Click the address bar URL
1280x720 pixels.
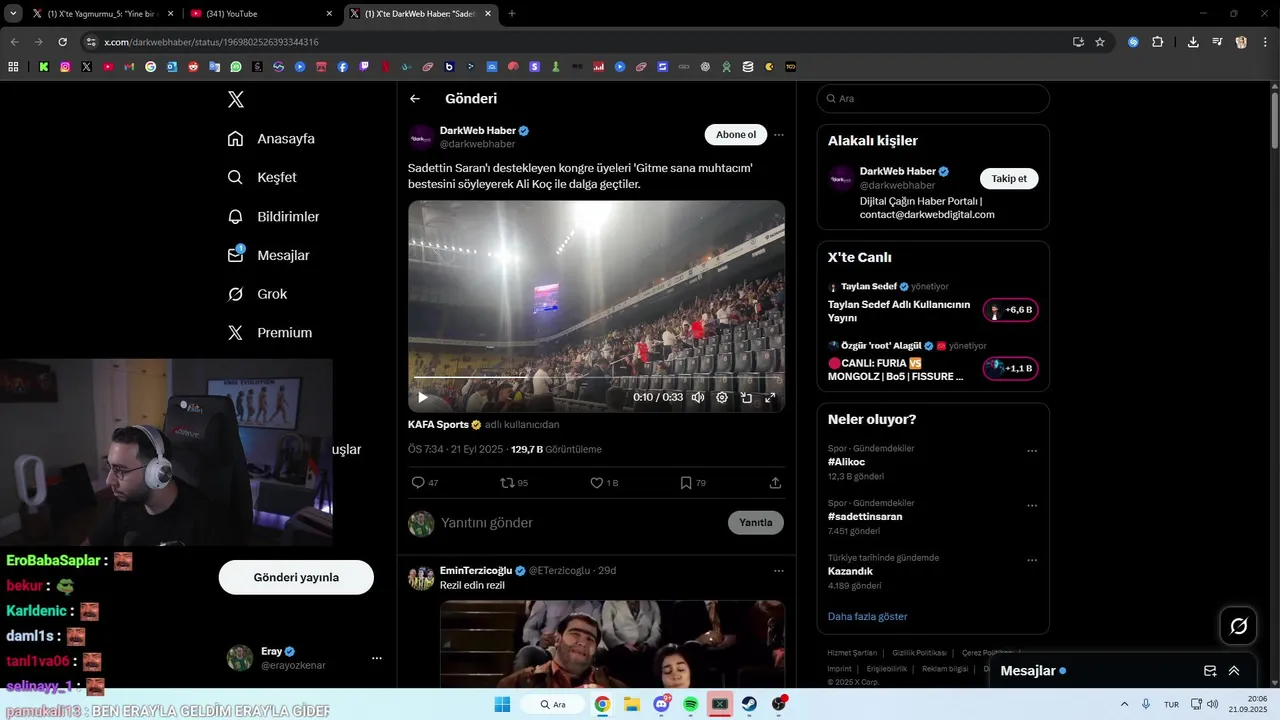point(211,42)
